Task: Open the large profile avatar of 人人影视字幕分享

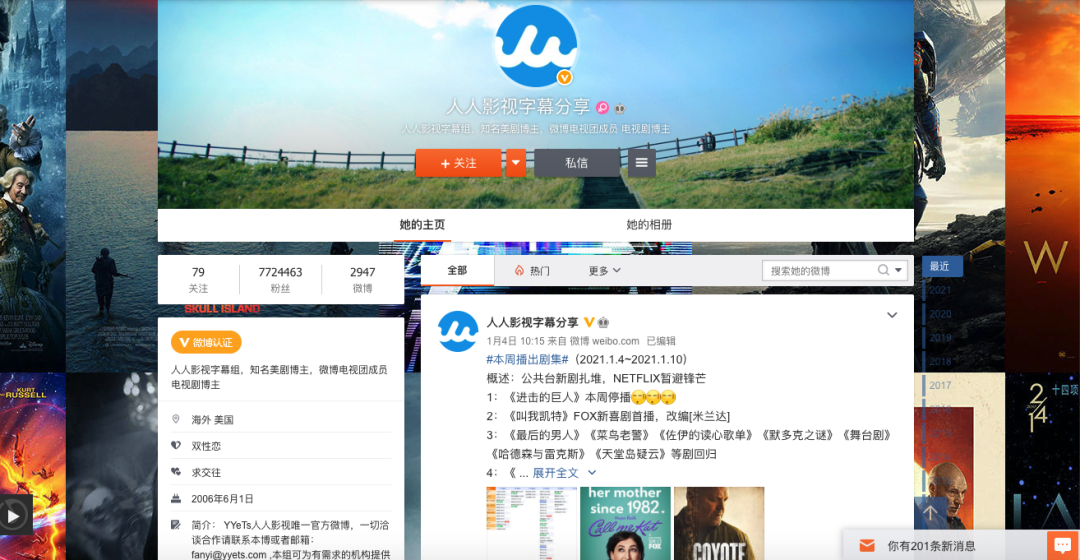Action: (x=536, y=46)
